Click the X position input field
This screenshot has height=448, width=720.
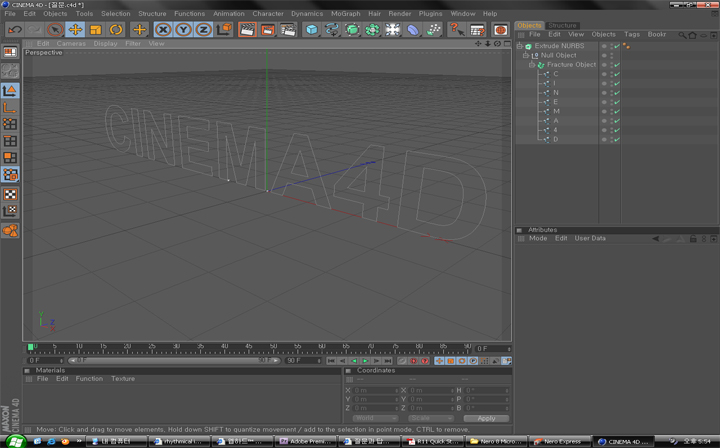tap(376, 390)
